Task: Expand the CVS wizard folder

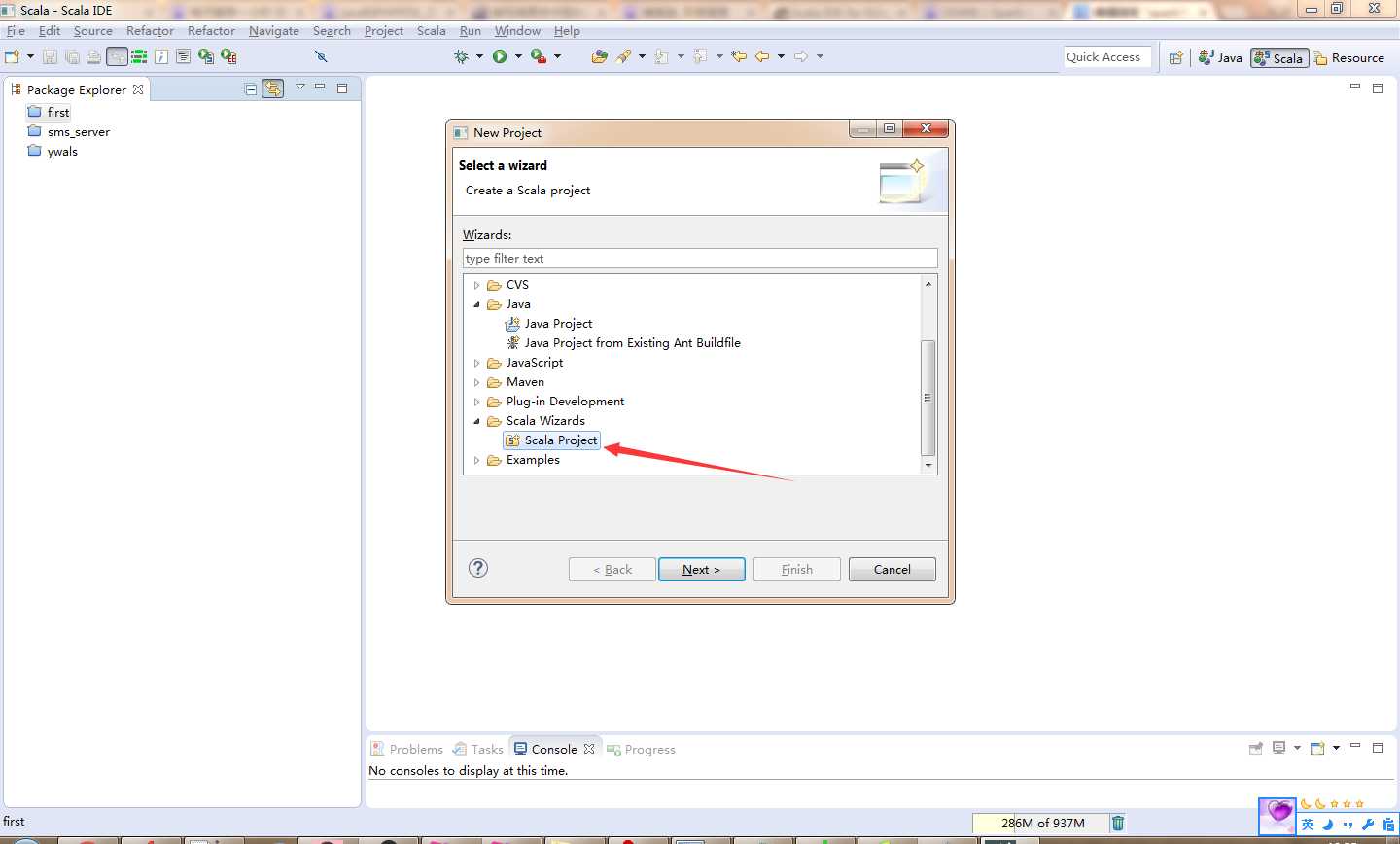Action: click(476, 285)
